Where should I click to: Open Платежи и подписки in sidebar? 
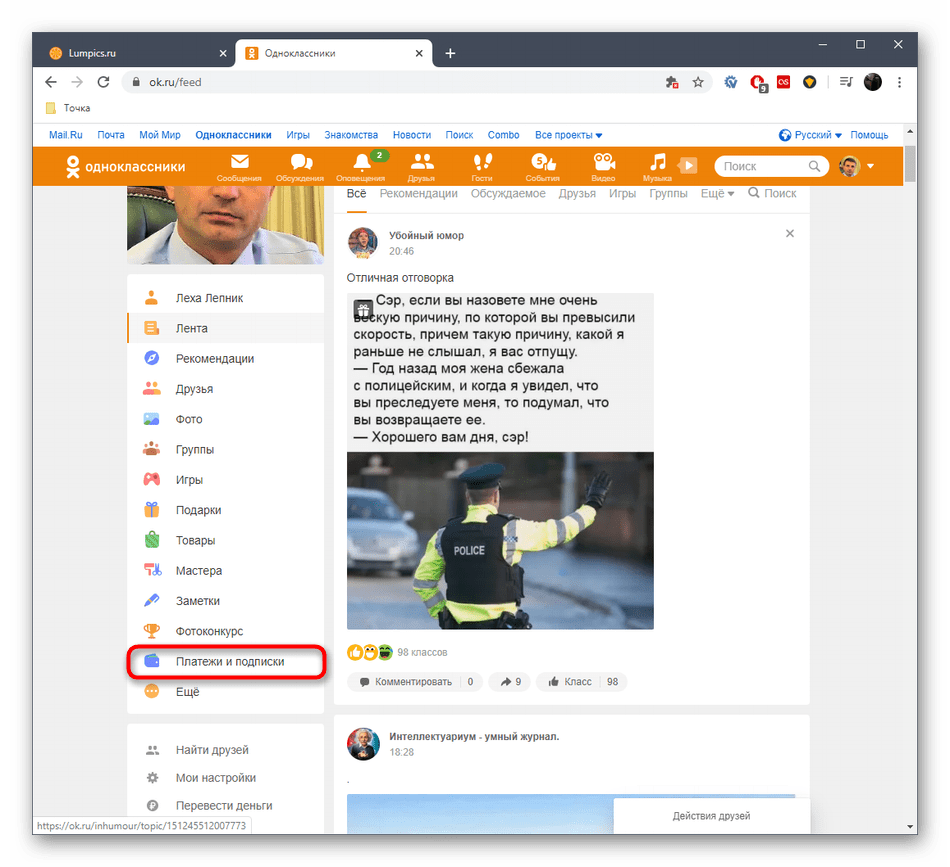(225, 661)
